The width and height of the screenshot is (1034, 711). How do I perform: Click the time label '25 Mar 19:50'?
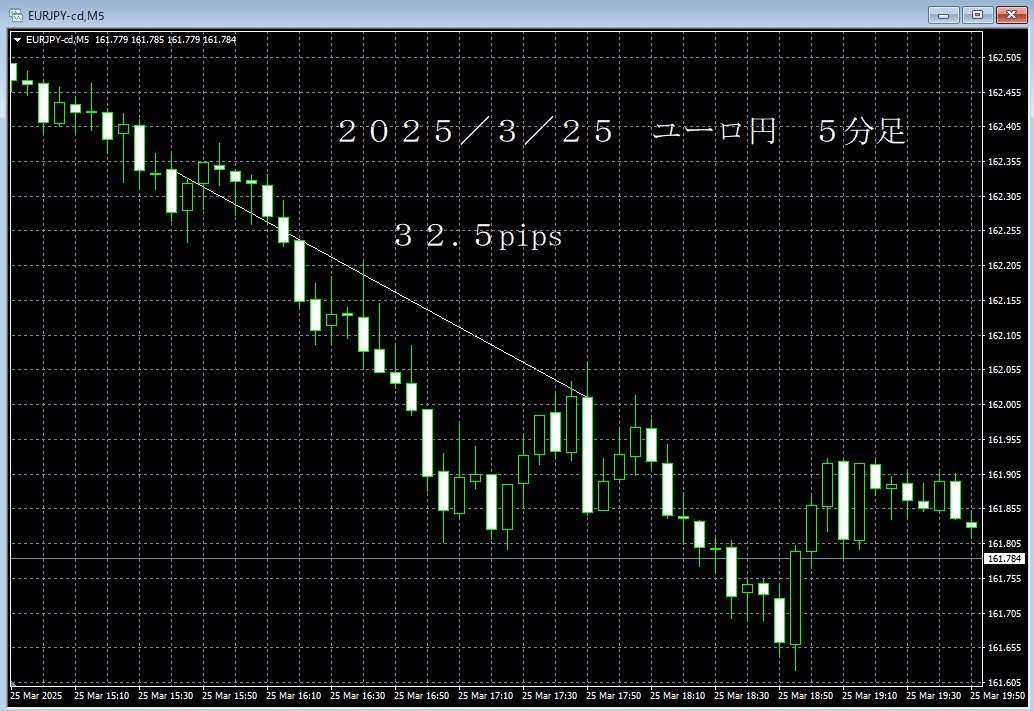[997, 695]
